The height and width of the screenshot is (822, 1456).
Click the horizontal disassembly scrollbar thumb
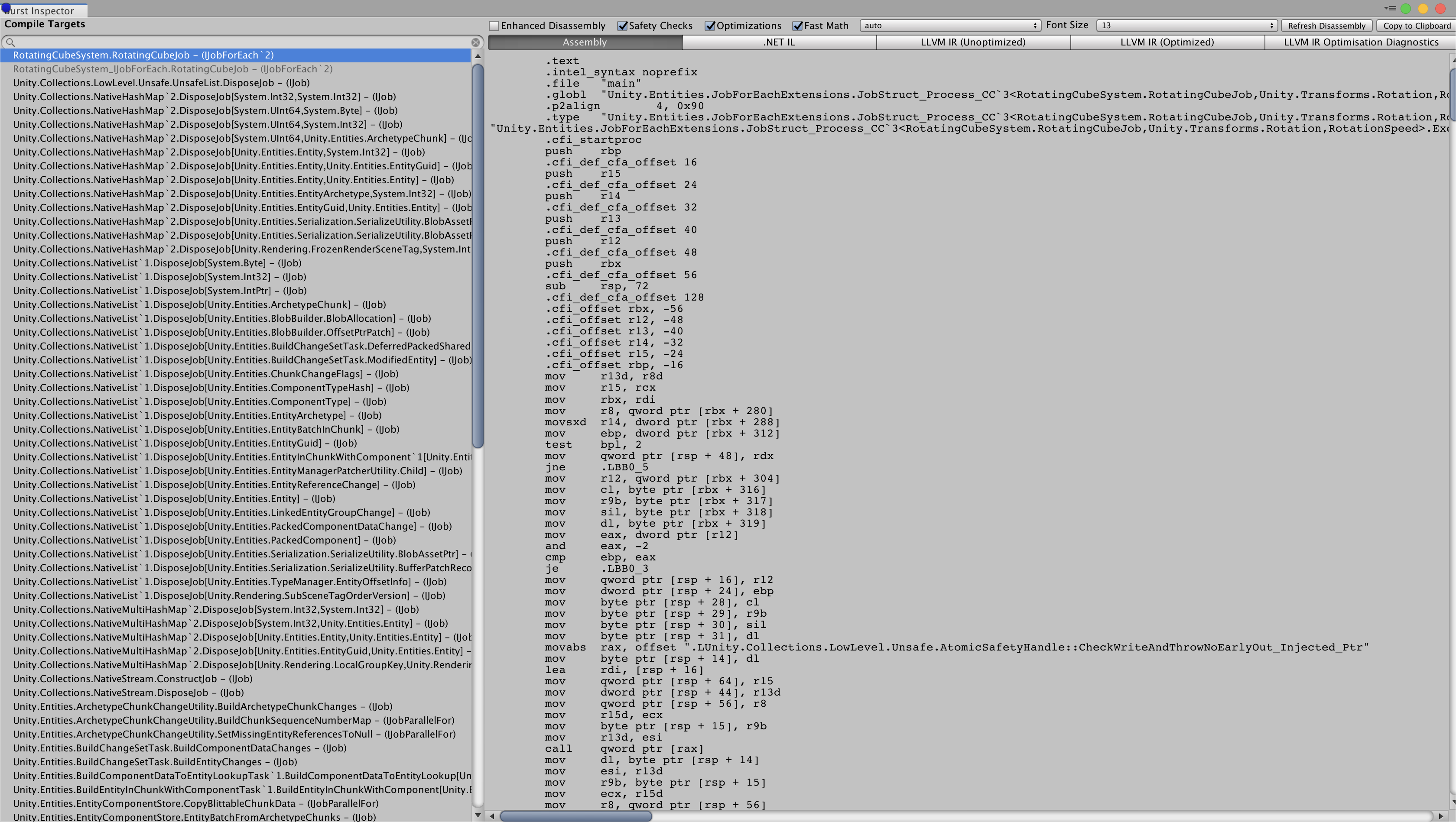(575, 816)
